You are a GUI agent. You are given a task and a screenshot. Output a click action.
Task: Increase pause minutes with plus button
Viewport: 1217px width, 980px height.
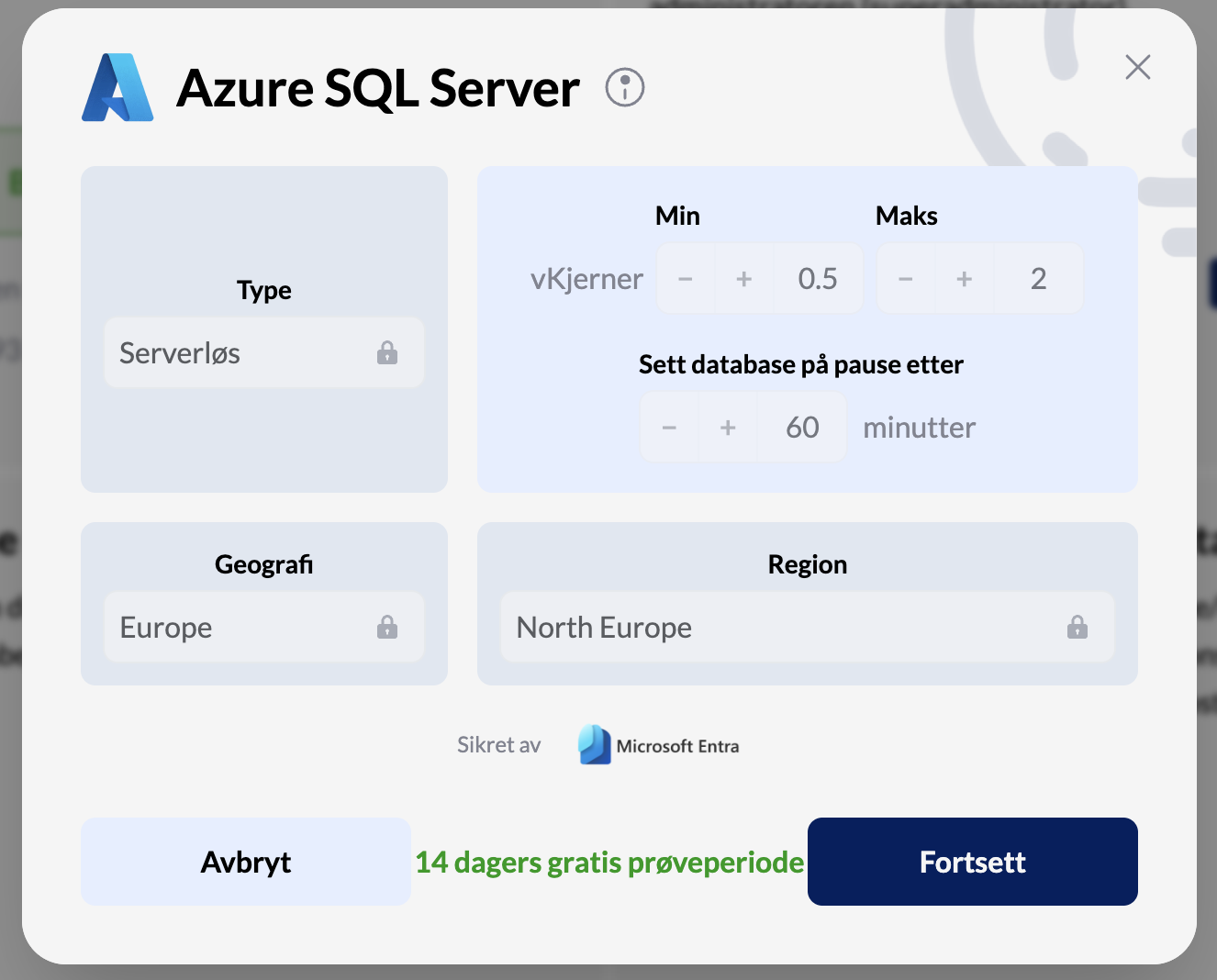click(x=728, y=428)
